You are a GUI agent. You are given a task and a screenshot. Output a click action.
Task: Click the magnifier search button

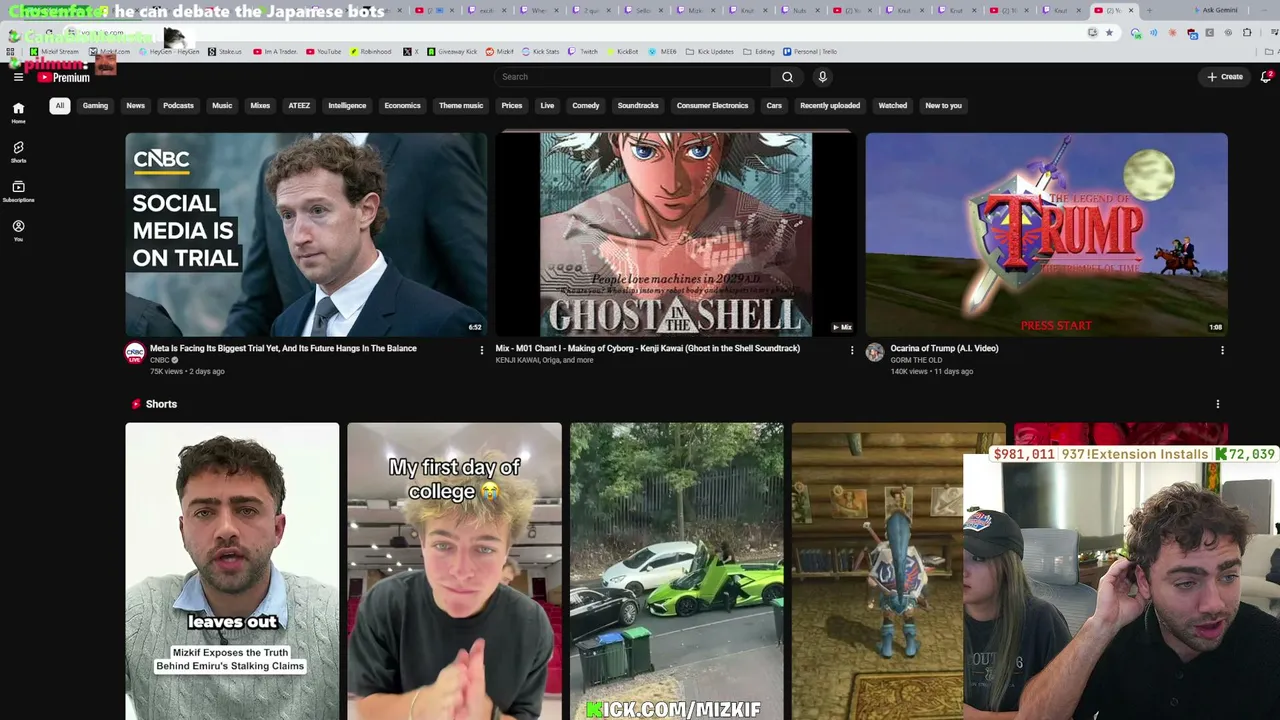tap(787, 77)
